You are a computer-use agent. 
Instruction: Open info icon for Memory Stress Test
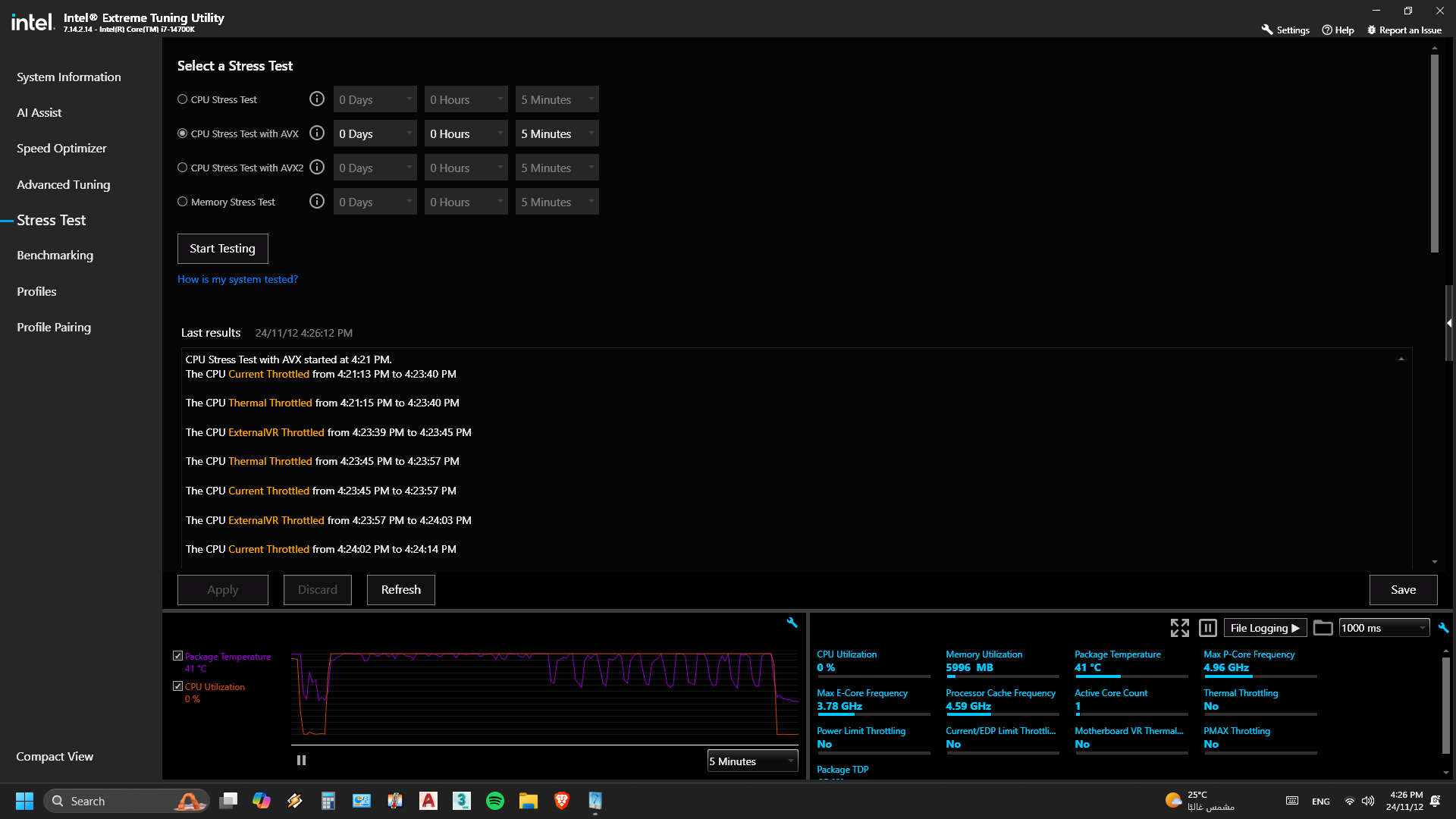point(317,202)
